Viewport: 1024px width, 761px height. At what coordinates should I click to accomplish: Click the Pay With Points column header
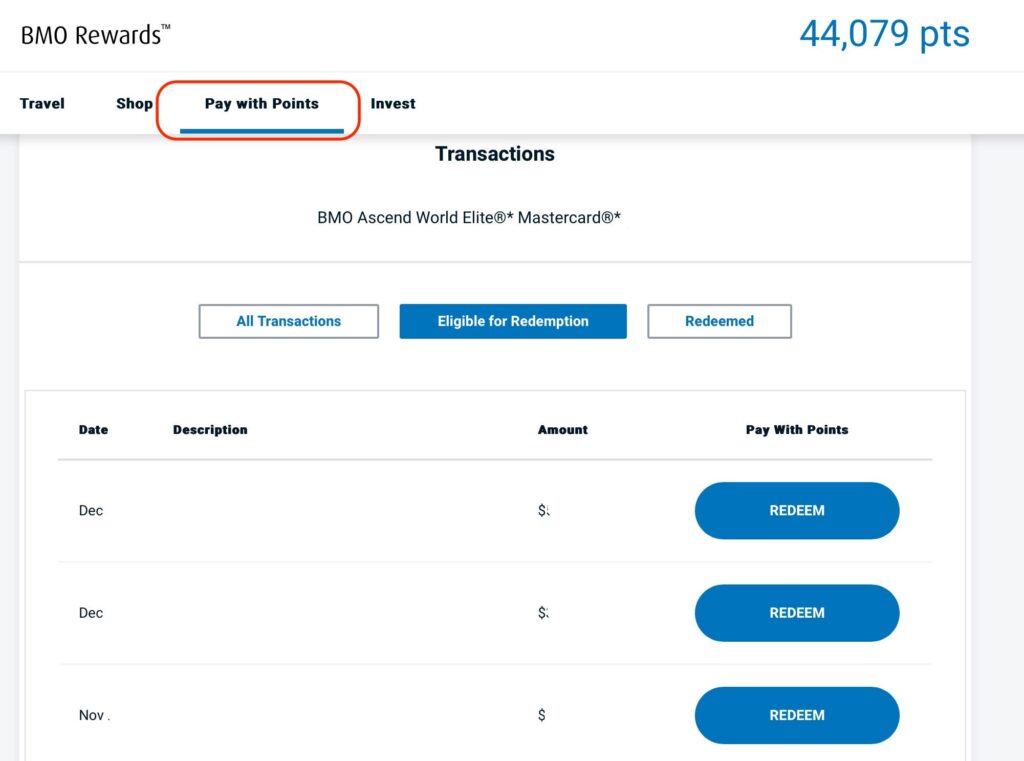796,430
